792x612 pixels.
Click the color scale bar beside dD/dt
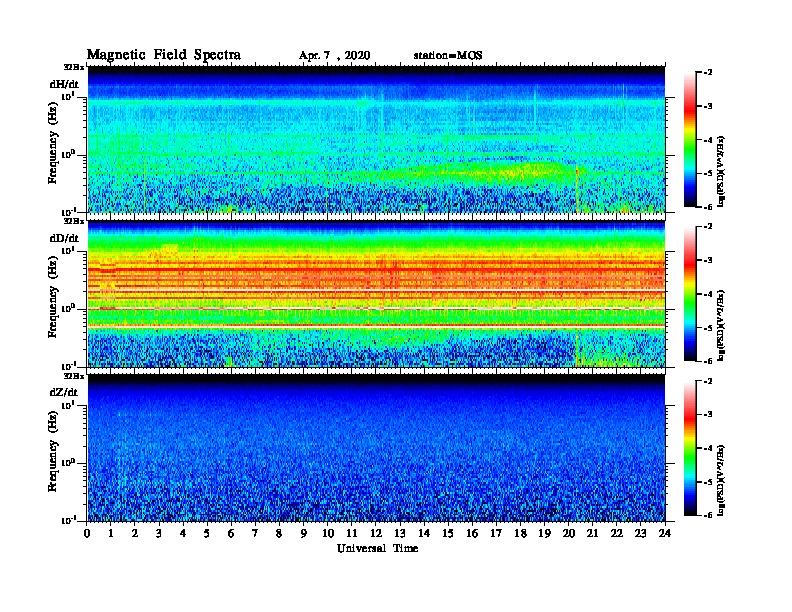pos(689,294)
